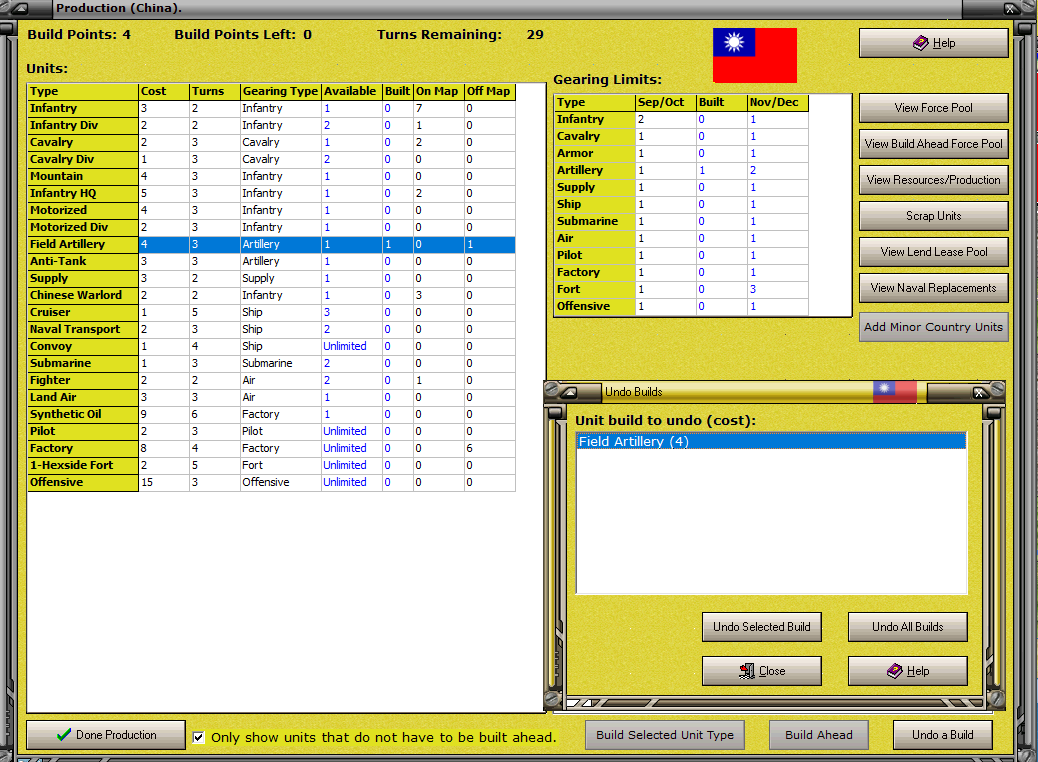The image size is (1038, 762).
Task: Click On Map column header
Action: (438, 91)
